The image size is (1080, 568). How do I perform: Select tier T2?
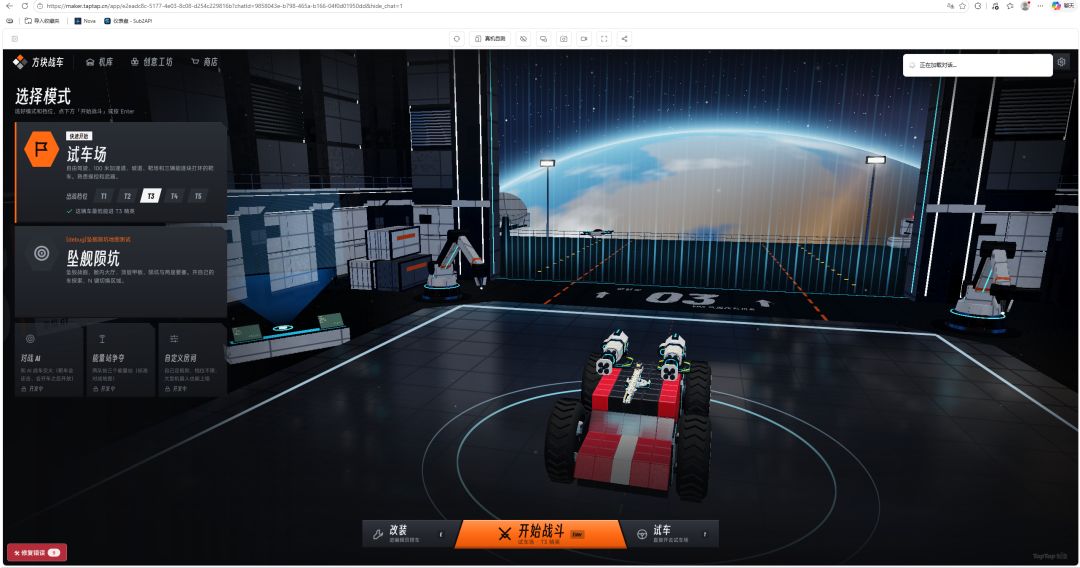(127, 196)
